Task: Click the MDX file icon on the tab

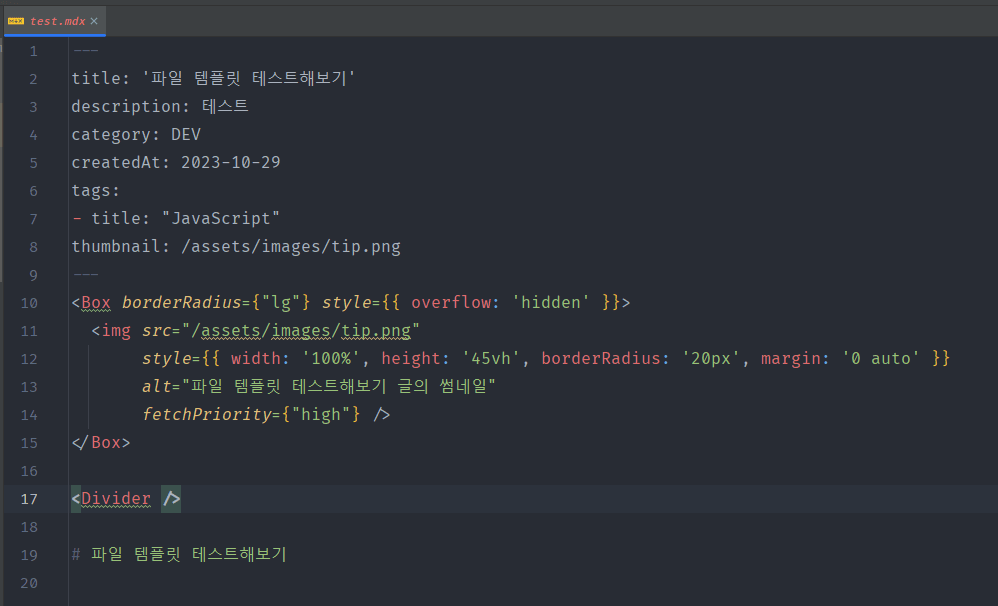Action: [16, 21]
